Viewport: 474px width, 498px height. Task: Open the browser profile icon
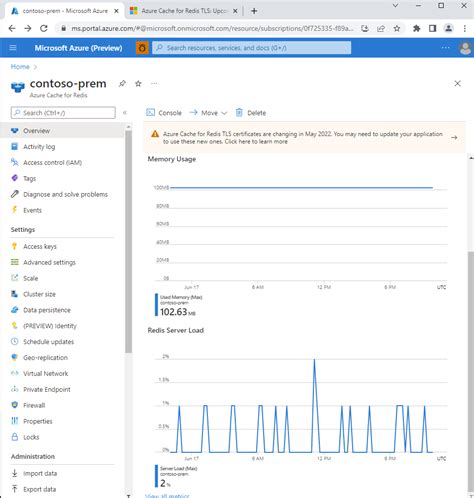[x=449, y=29]
